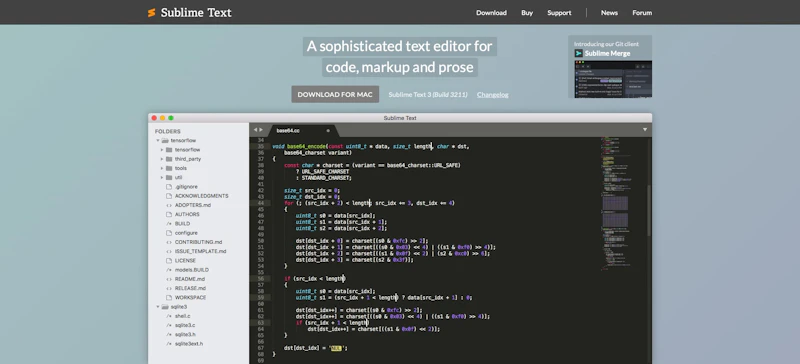
Task: Click the .gitignore file icon
Action: pyautogui.click(x=169, y=187)
